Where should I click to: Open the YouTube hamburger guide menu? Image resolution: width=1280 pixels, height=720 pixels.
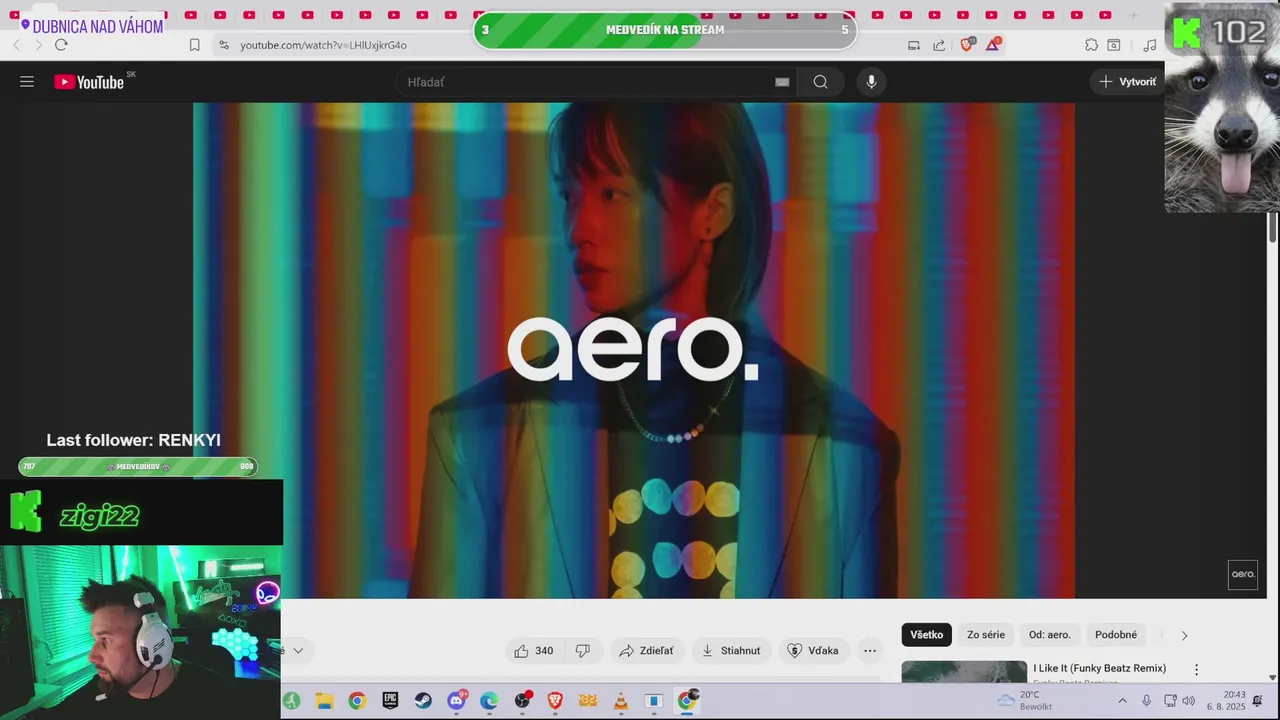point(27,82)
